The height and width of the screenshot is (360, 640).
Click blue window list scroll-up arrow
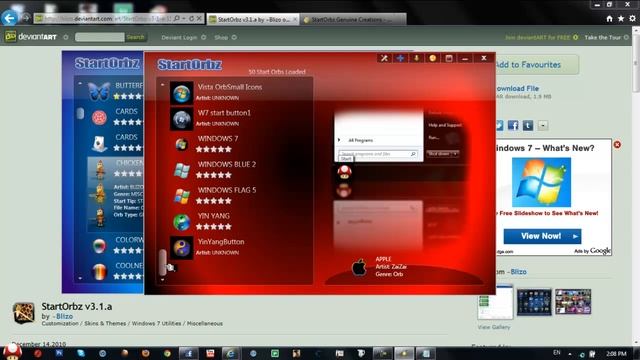pyautogui.click(x=80, y=83)
